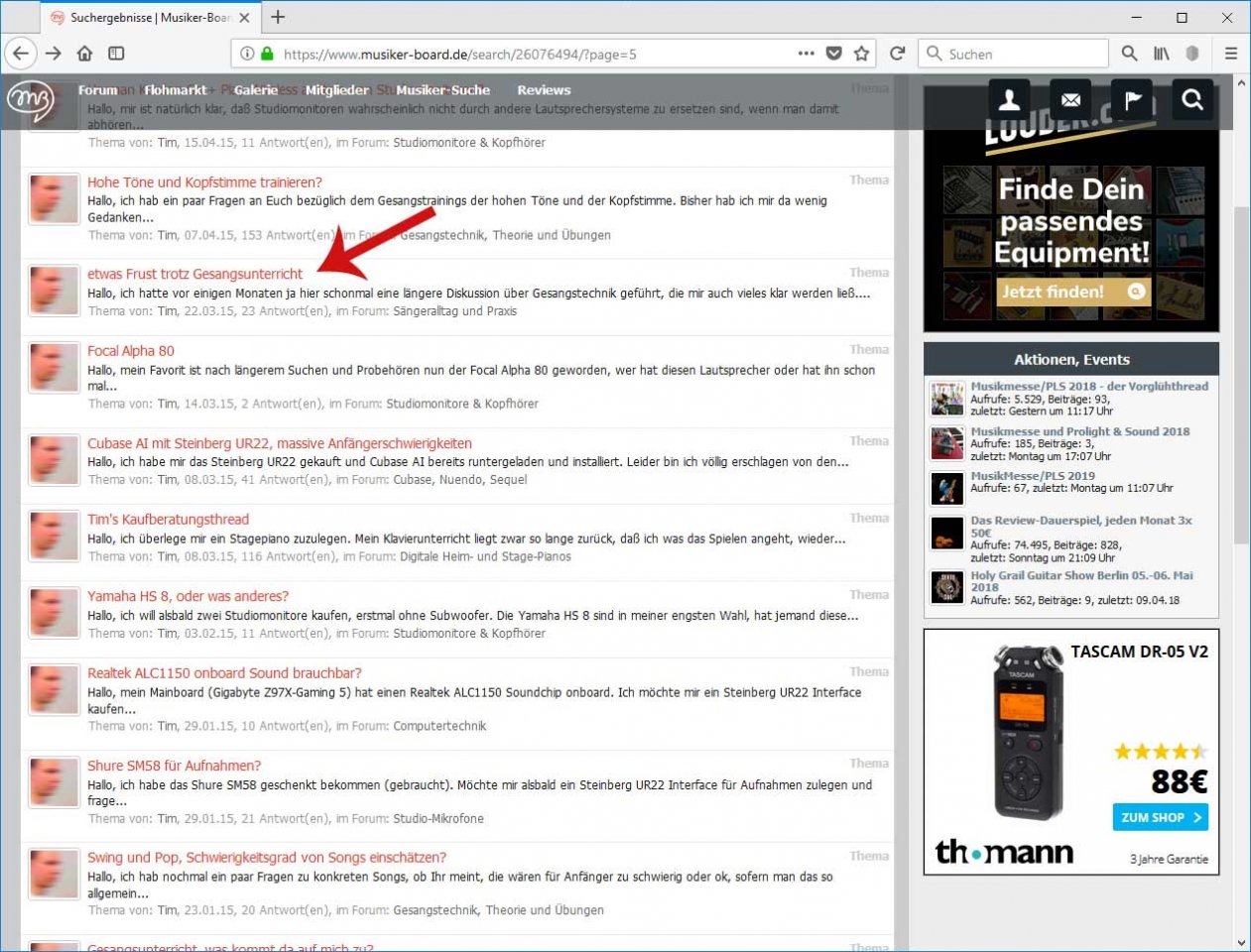This screenshot has width=1251, height=952.
Task: Open 'Yamaha HS 8, oder was anderes?' thread
Action: [188, 596]
